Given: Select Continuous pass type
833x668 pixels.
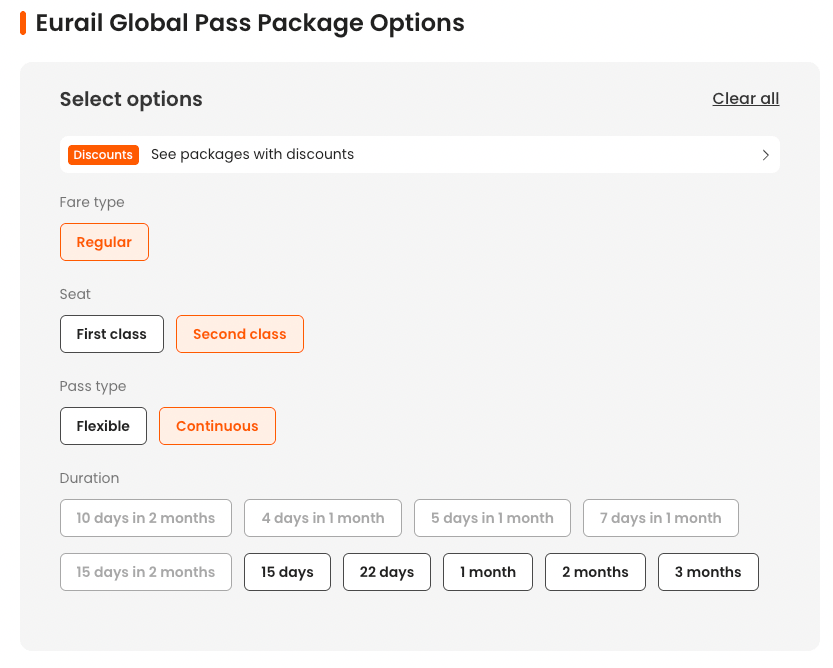Looking at the screenshot, I should click(217, 426).
